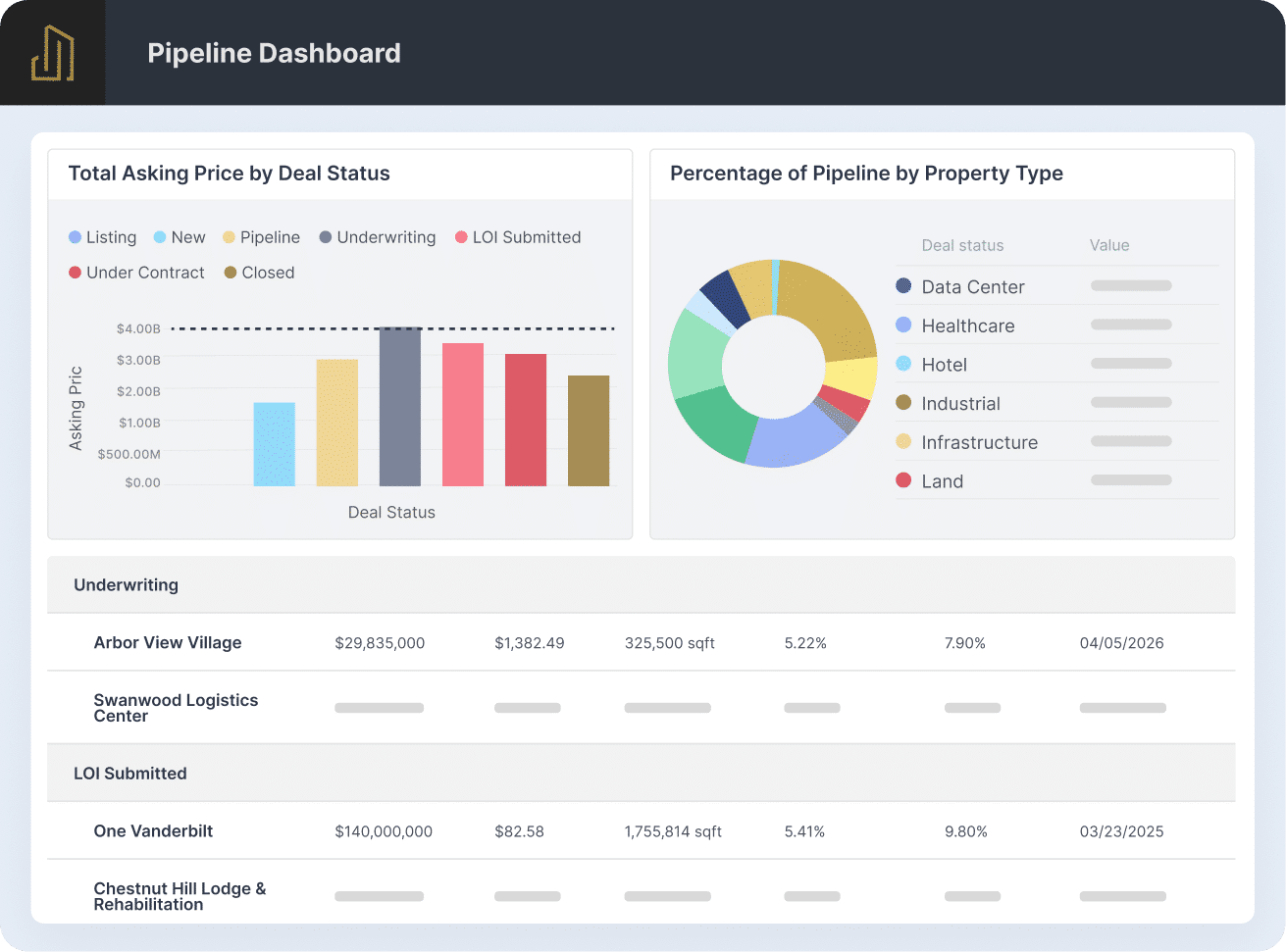
Task: Open Swanwood Logistics Center row
Action: coord(642,708)
